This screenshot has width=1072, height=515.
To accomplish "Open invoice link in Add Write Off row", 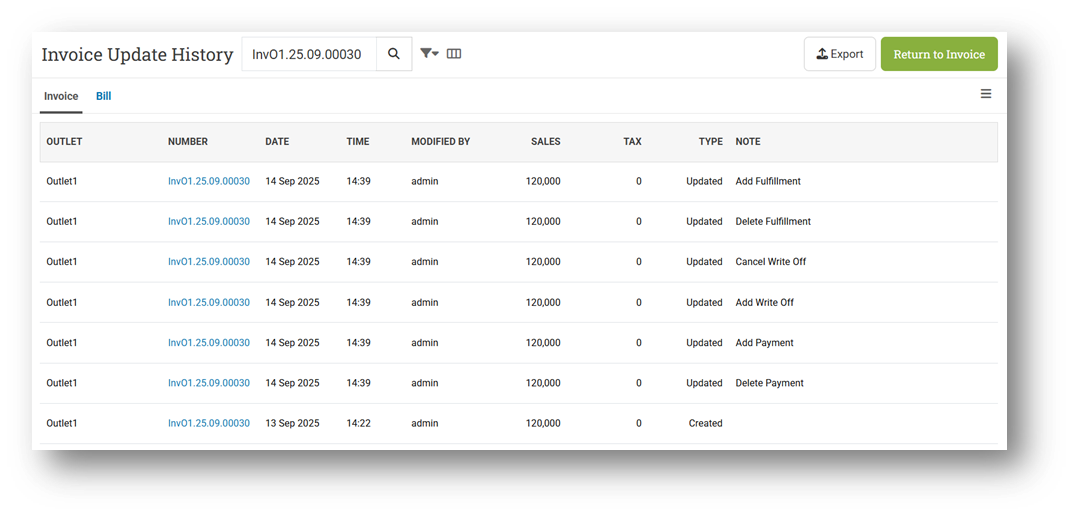I will coord(209,302).
